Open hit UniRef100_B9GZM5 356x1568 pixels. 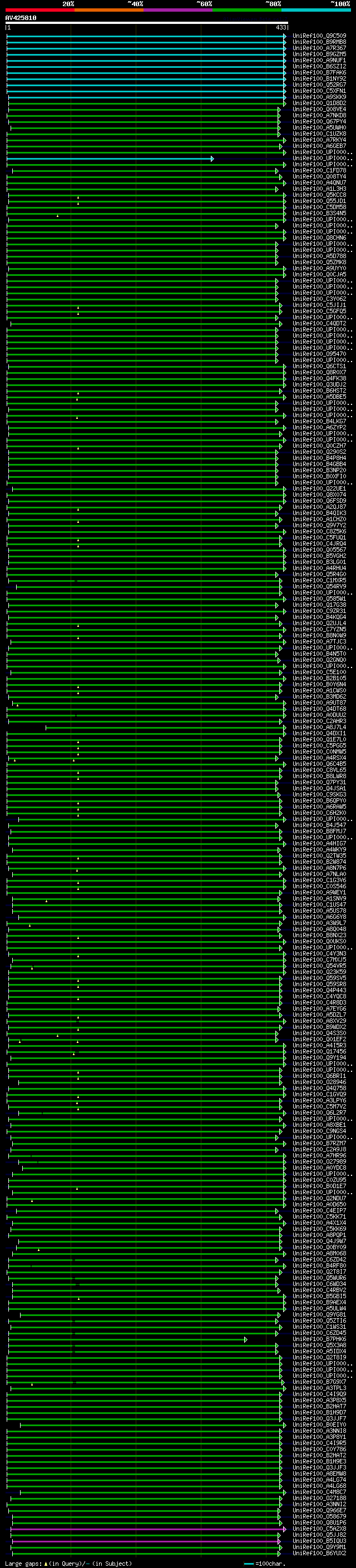coord(319,54)
